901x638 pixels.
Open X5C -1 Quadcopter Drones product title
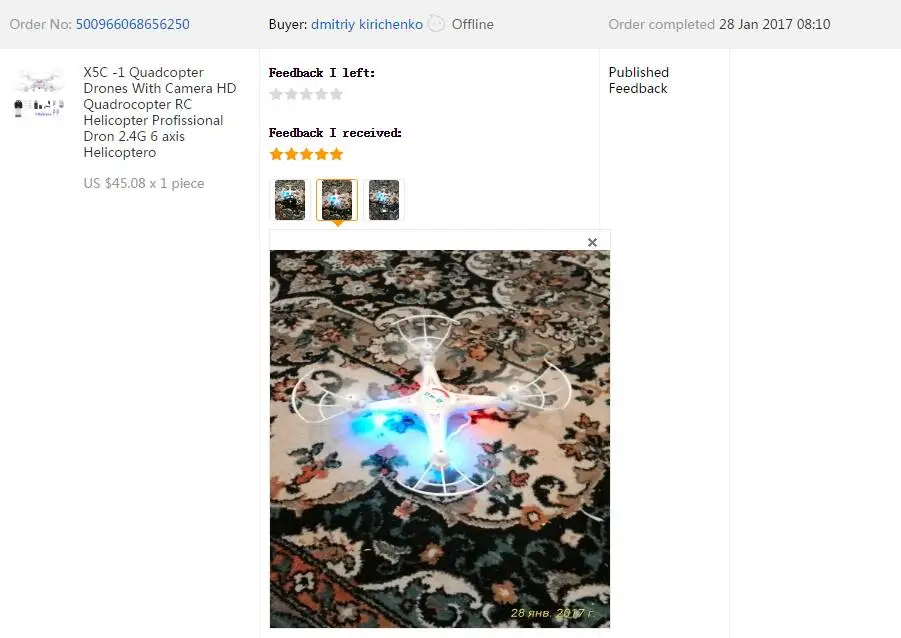click(x=160, y=112)
